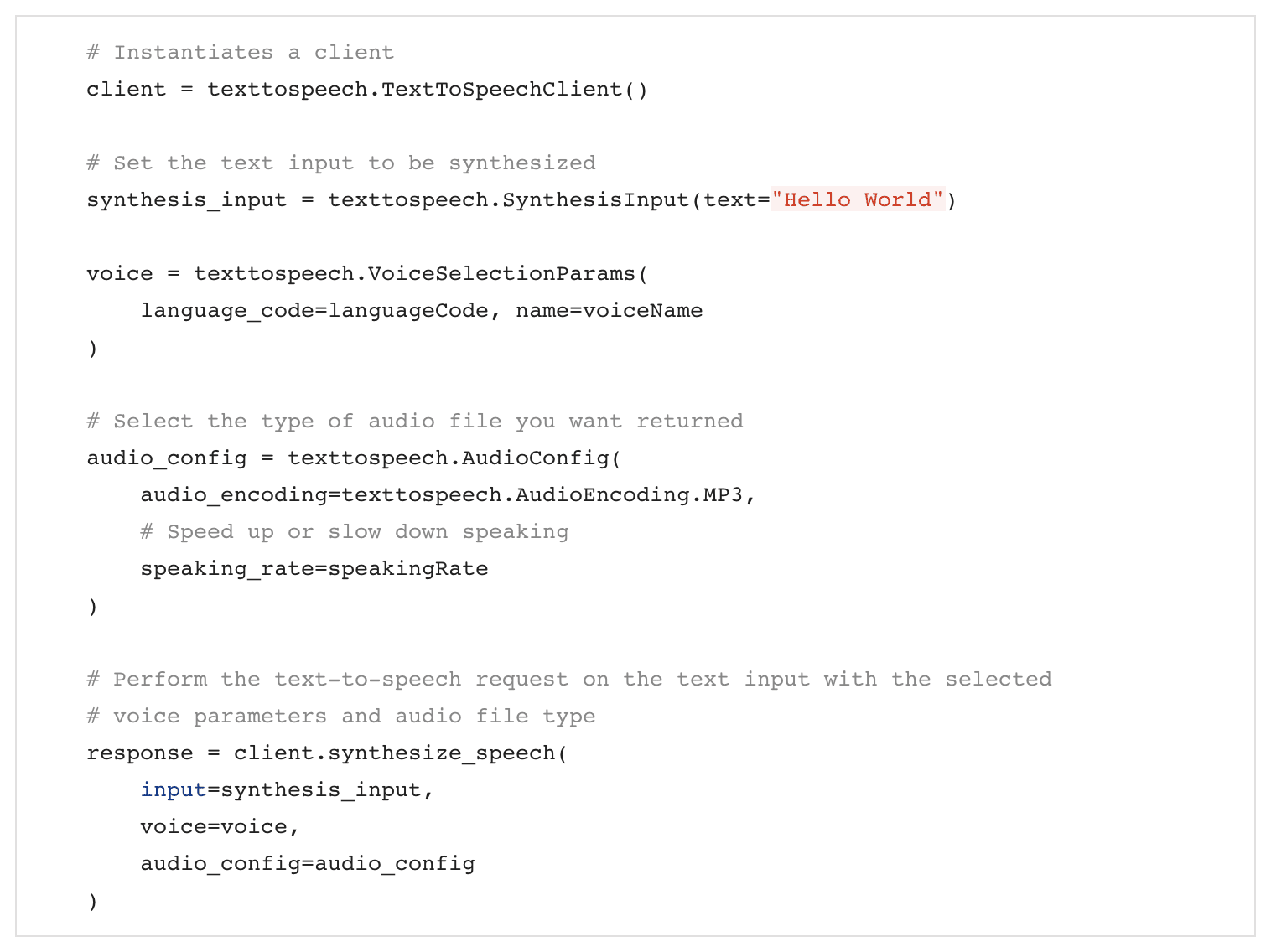Click the audio_config variable definition
This screenshot has width=1271, height=952.
pyautogui.click(x=166, y=458)
